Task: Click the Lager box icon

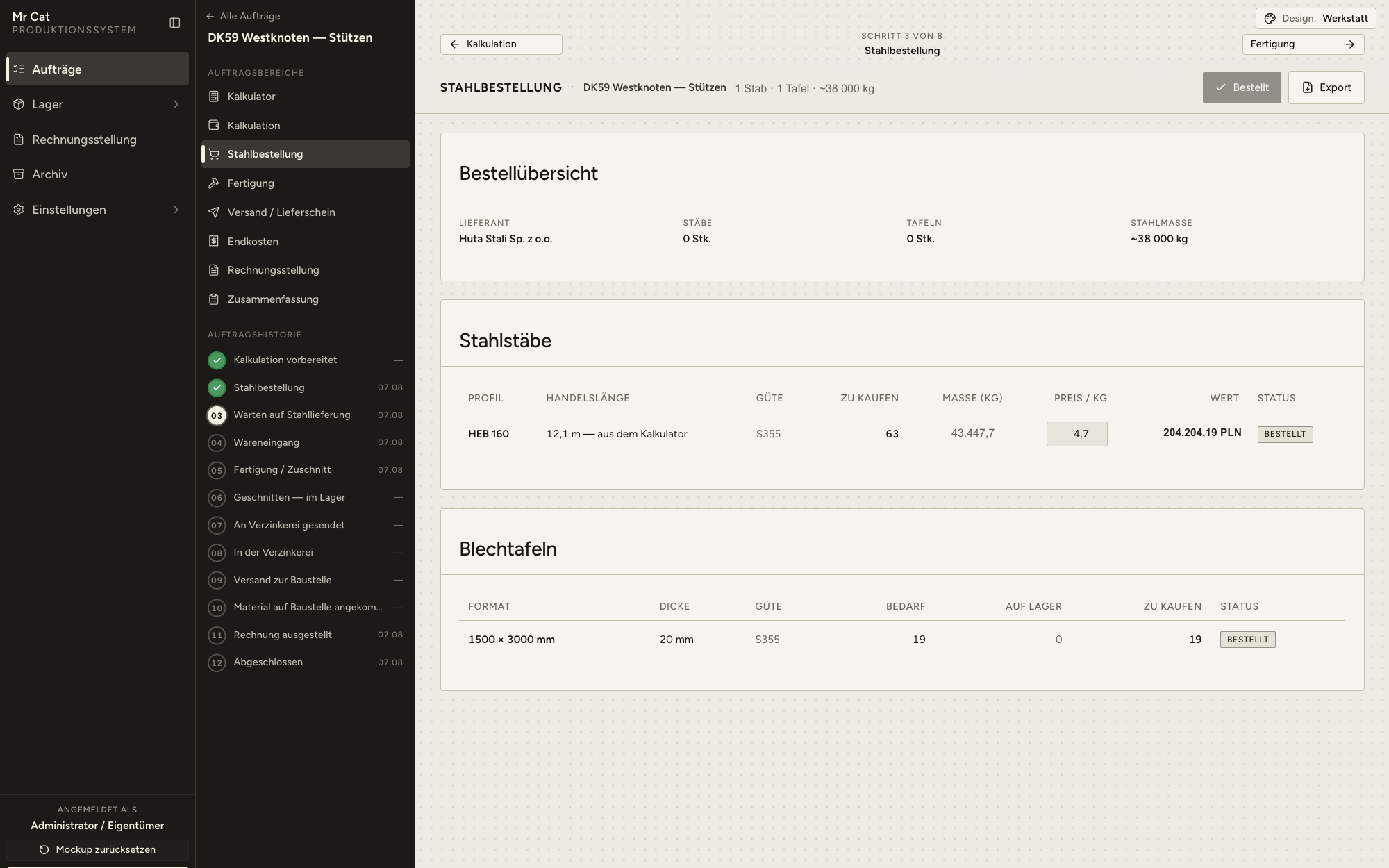Action: (19, 104)
